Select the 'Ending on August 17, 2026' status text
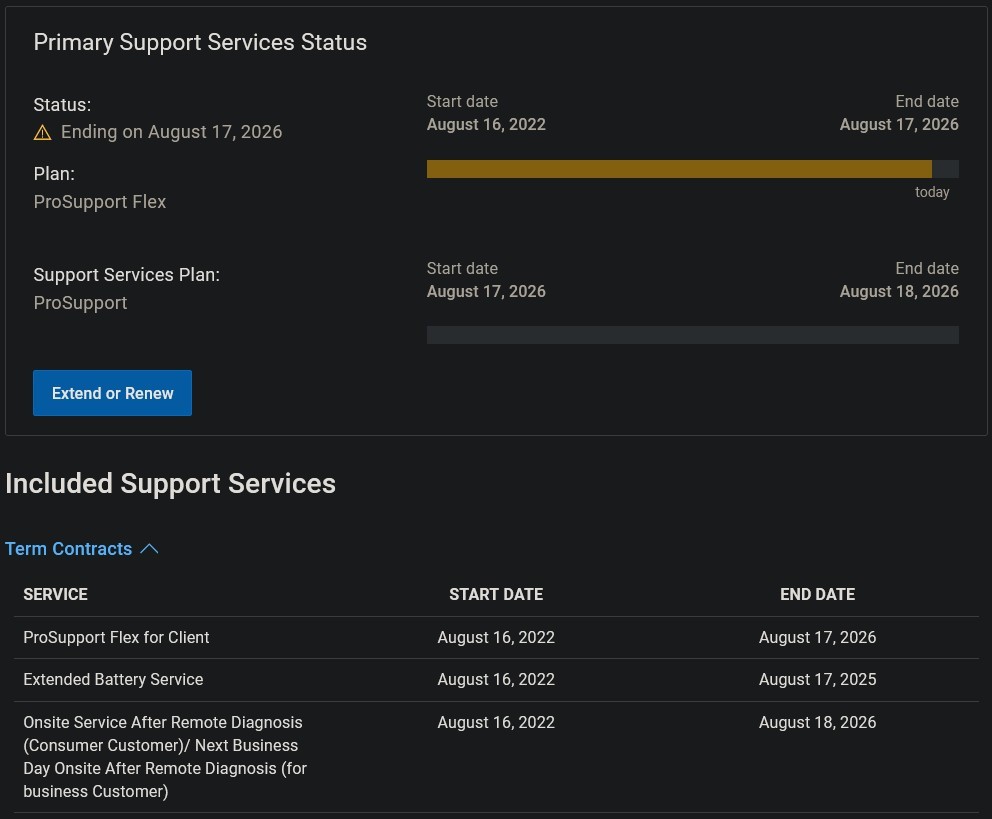This screenshot has height=819, width=992. [171, 132]
